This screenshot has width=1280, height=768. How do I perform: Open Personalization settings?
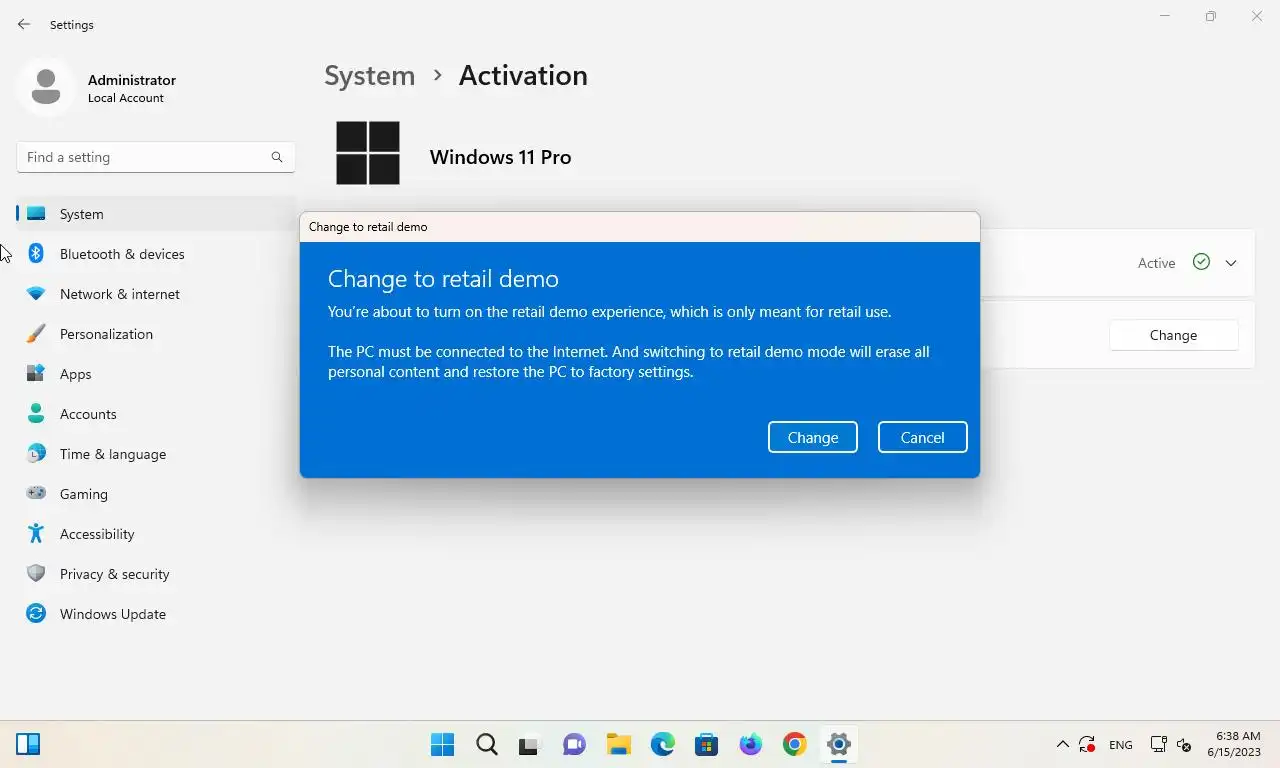click(x=155, y=334)
